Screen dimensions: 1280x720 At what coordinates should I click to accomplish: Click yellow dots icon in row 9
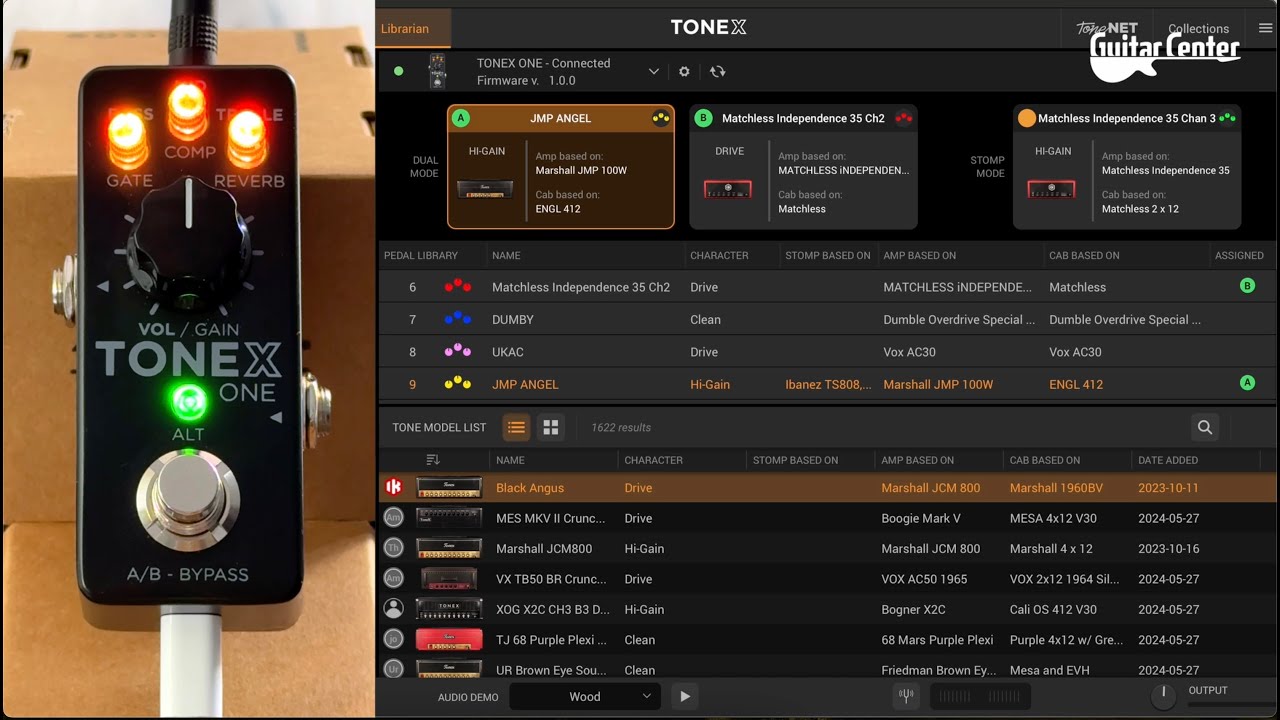[x=458, y=383]
